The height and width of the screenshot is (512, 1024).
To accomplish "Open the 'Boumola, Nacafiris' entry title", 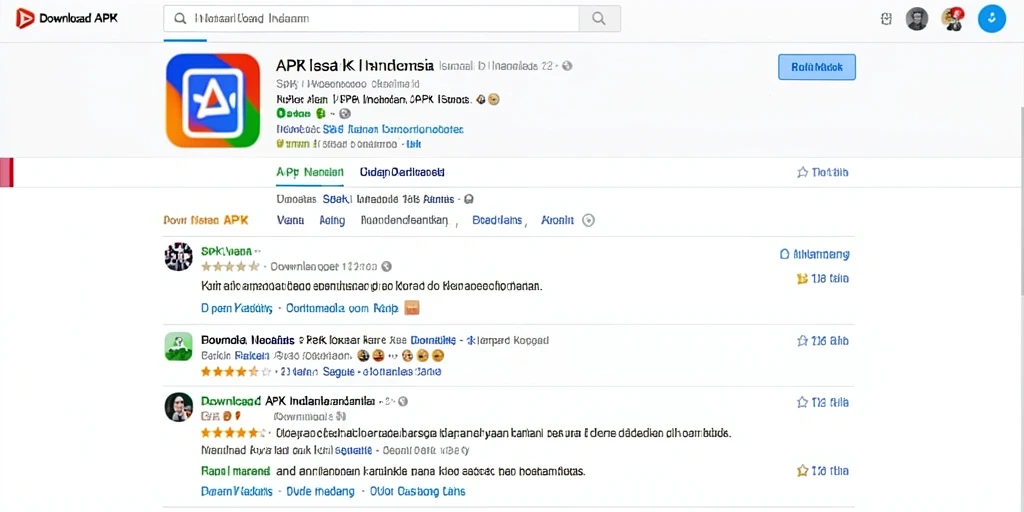I will click(248, 340).
